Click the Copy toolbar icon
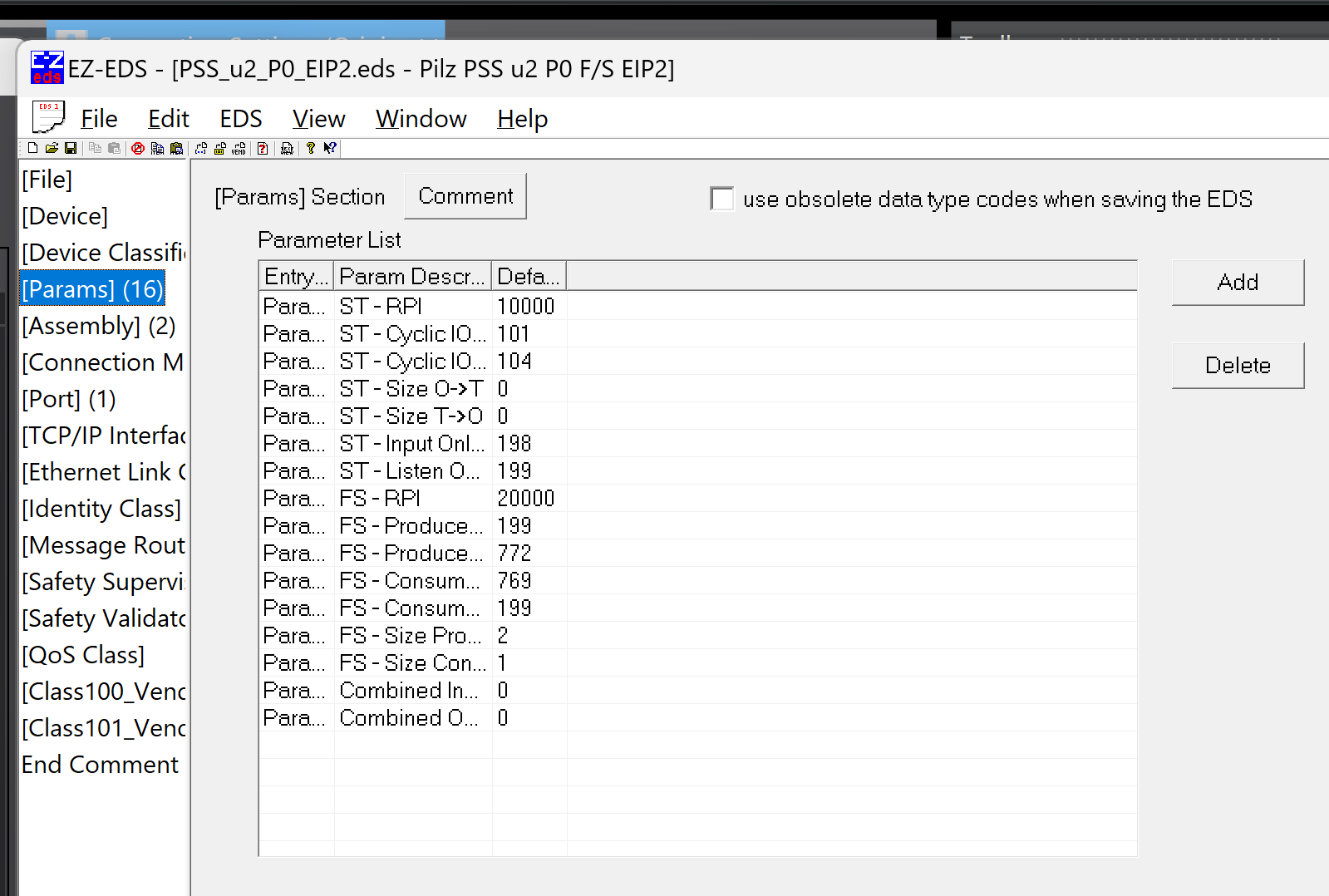Screen dimensions: 1329x896 click(x=95, y=148)
